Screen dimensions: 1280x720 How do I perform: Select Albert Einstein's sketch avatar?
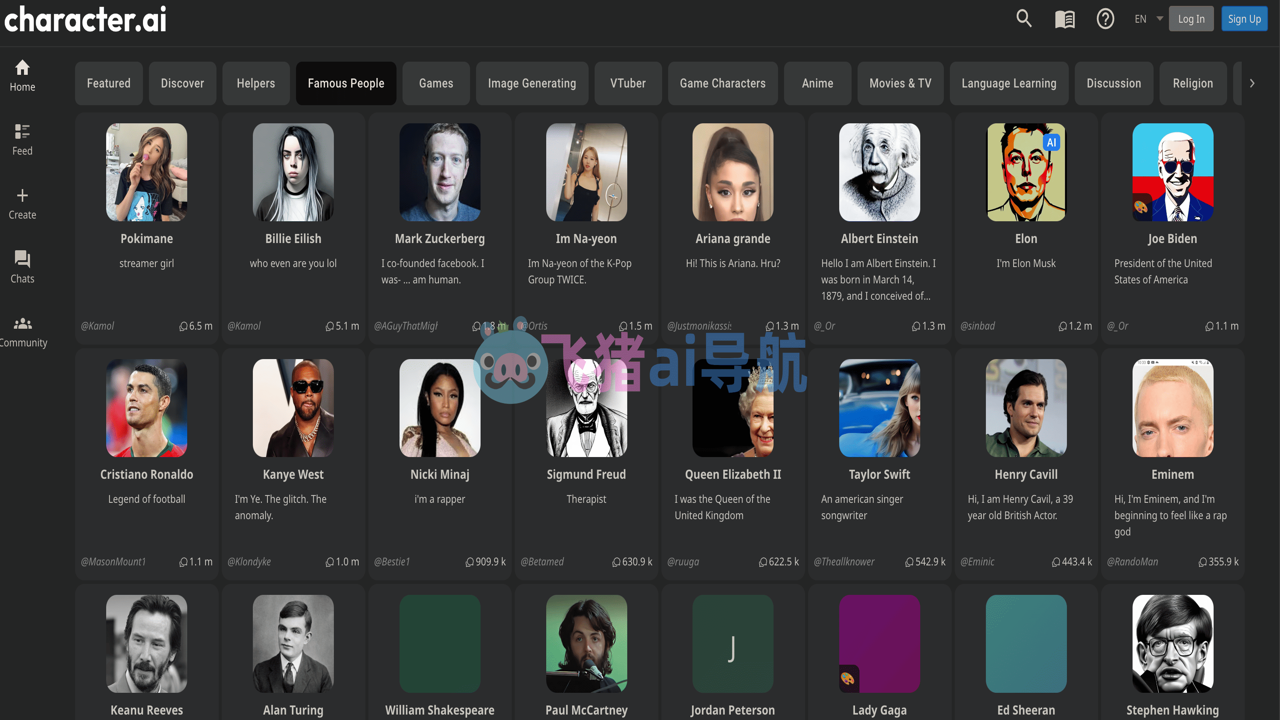click(x=880, y=172)
